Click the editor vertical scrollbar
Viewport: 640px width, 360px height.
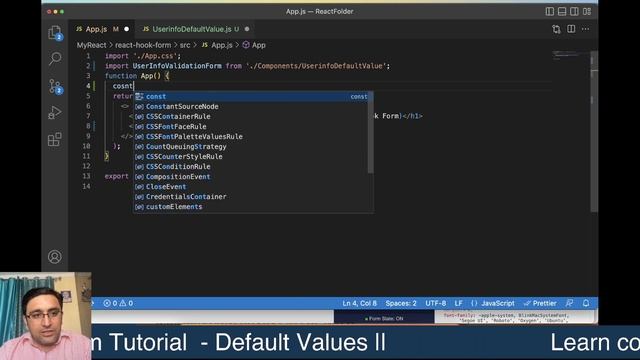(x=594, y=131)
